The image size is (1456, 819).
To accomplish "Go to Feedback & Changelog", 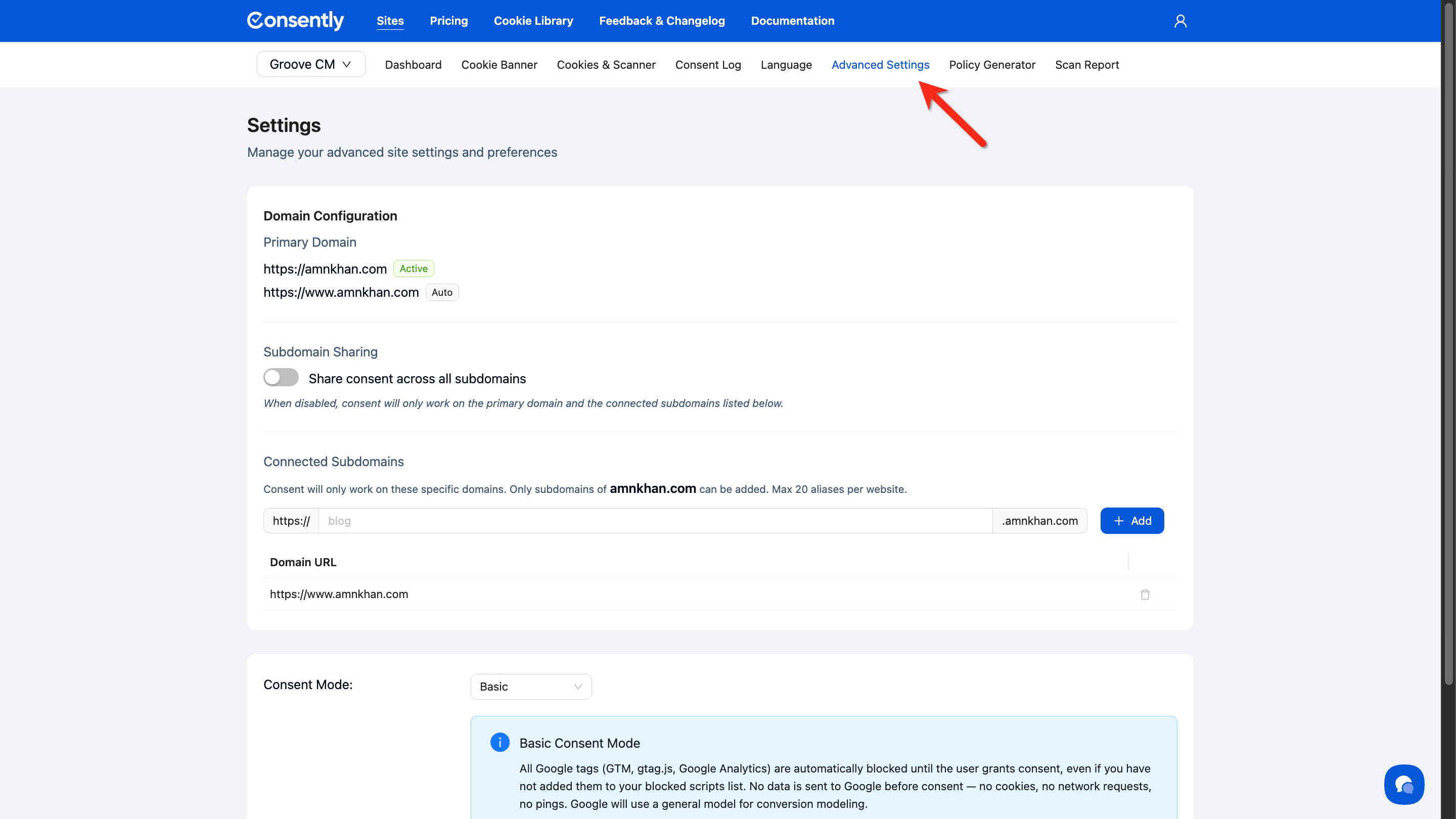I will point(661,21).
